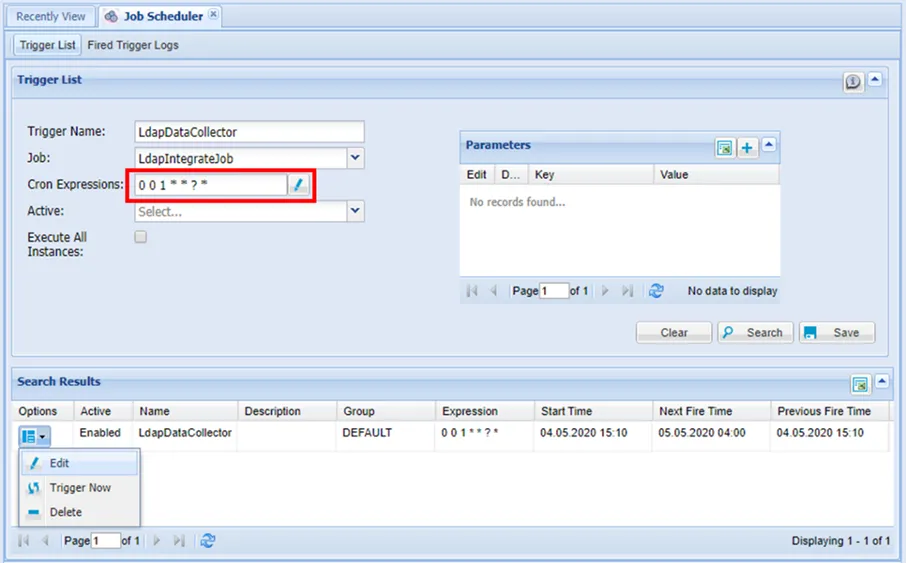906x563 pixels.
Task: Sort by Start Time column header
Action: 593,411
